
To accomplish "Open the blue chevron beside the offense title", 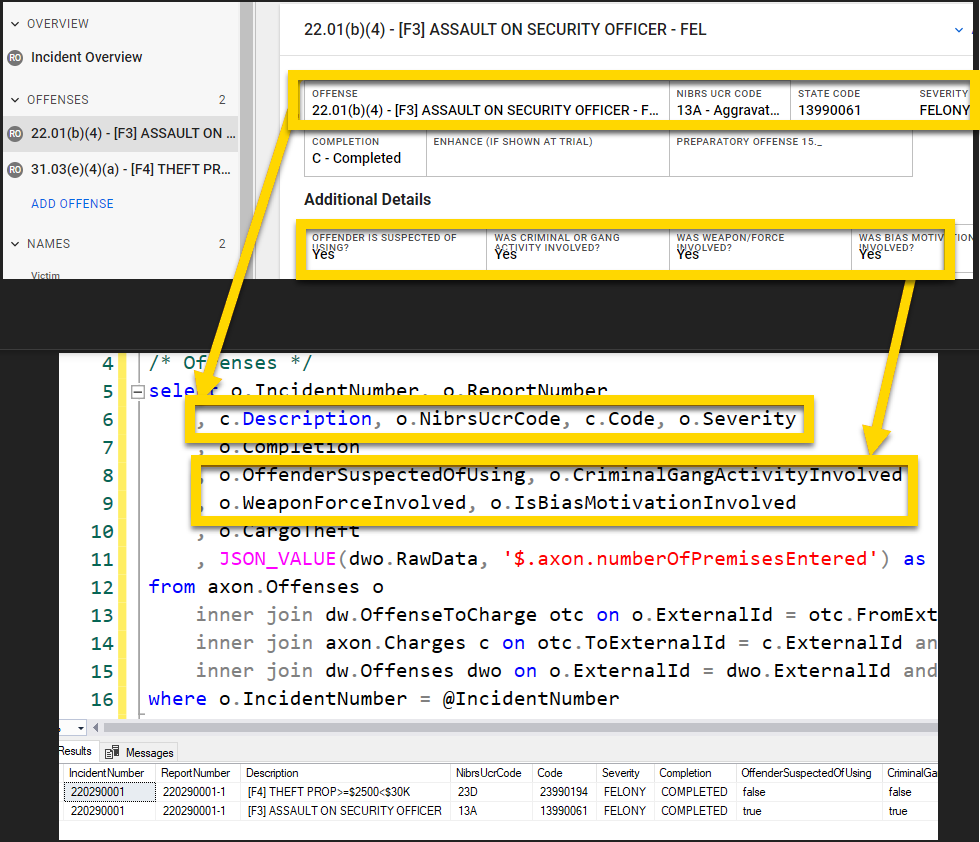I will pos(961,30).
